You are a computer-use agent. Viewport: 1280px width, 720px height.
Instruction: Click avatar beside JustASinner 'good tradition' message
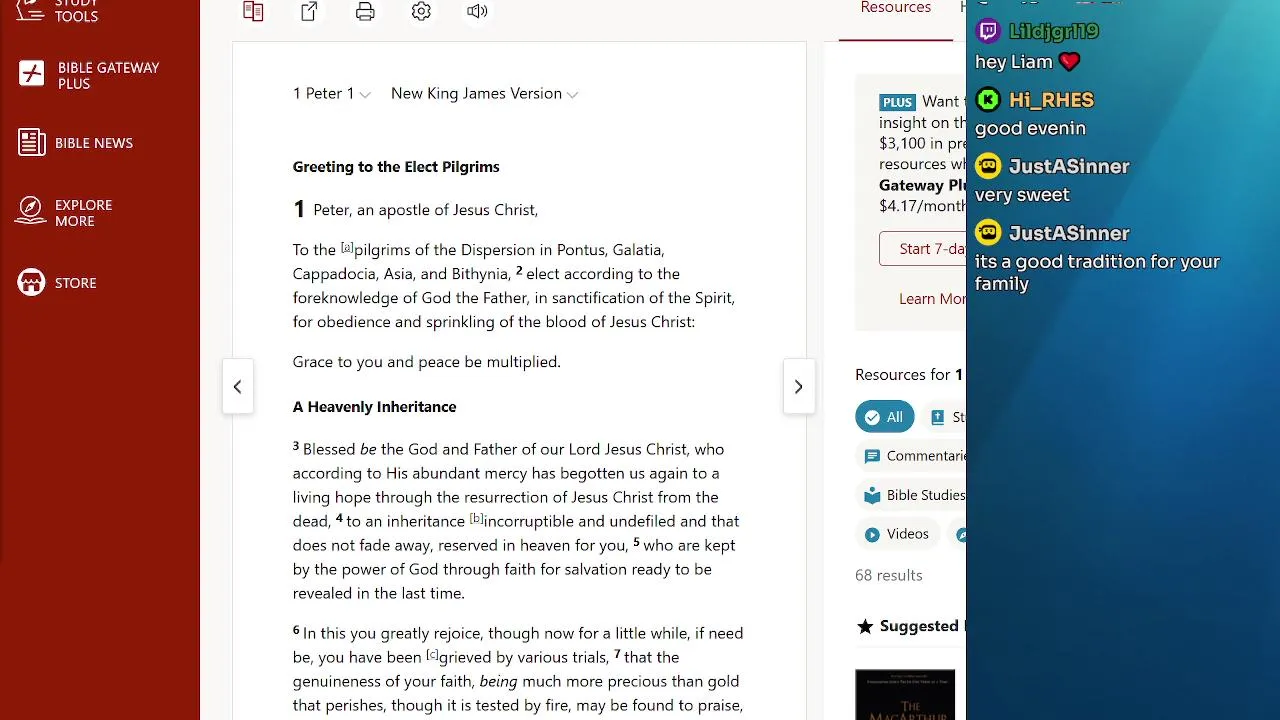tap(988, 233)
